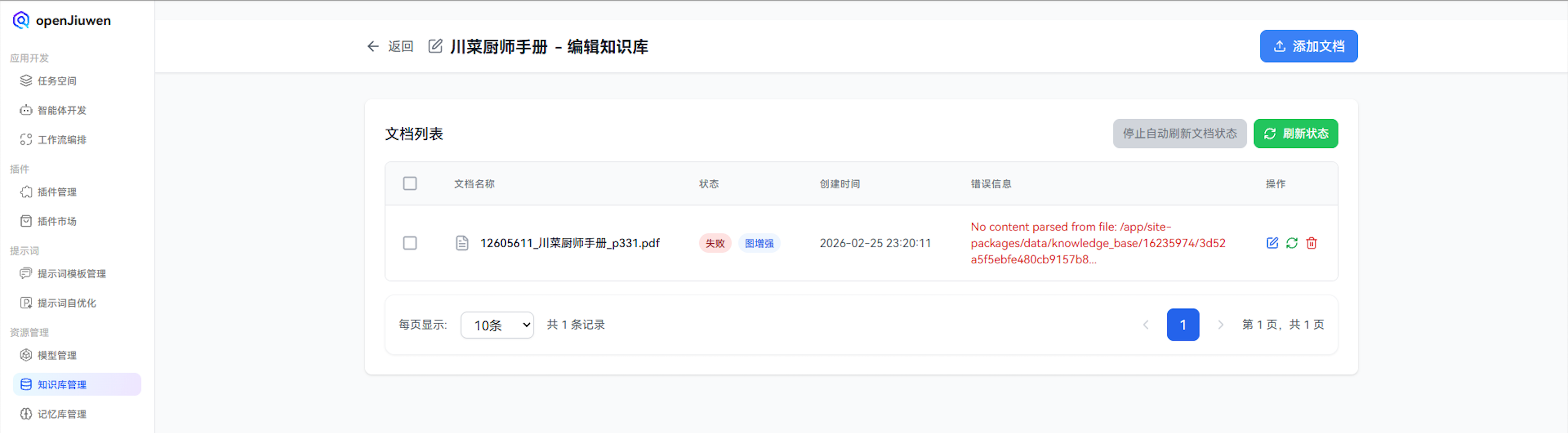The image size is (1568, 433).
Task: Click the 添加文档 upload button
Action: point(1309,46)
